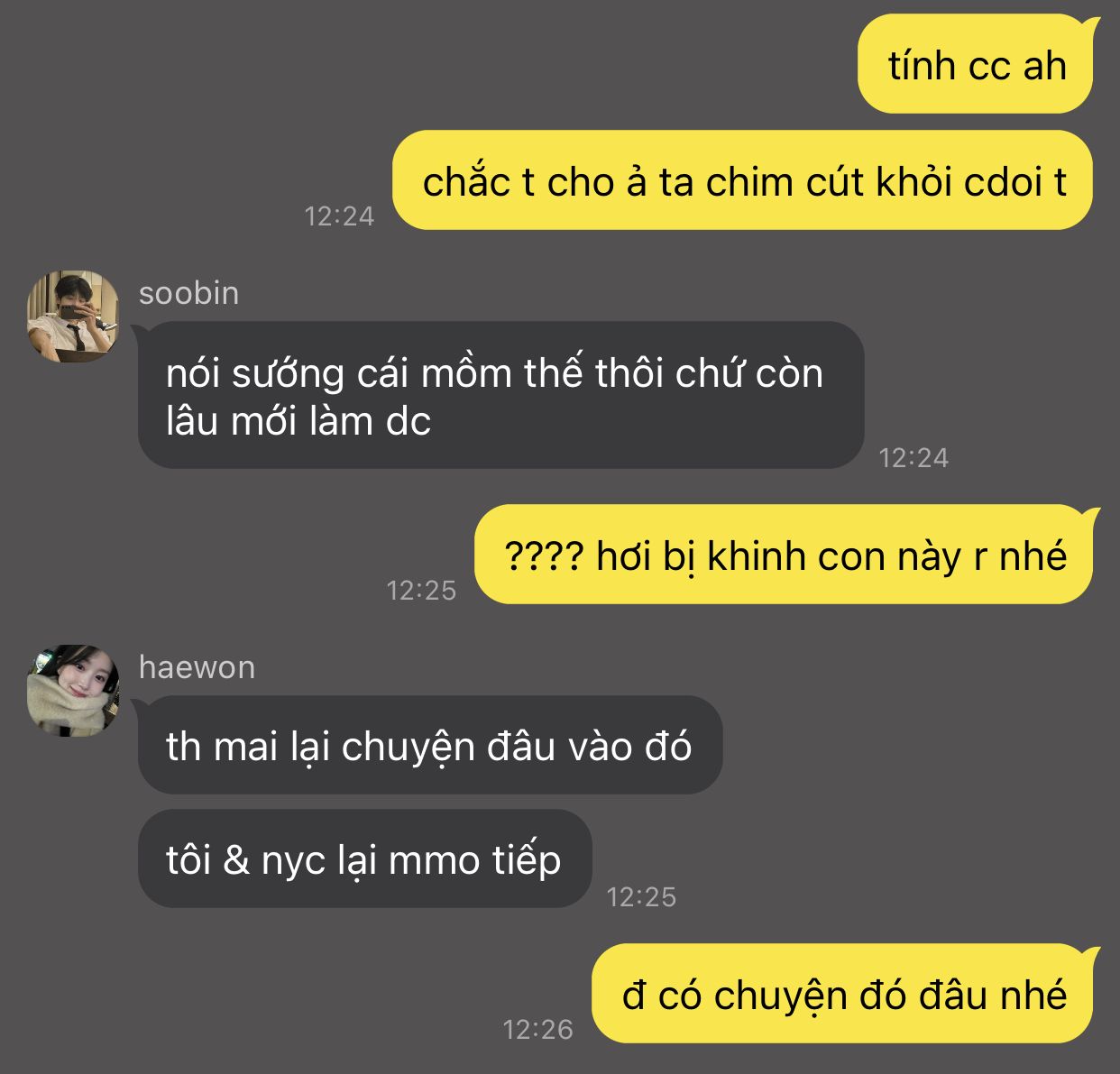Select the yellow bubble 'tính cc ah'

click(977, 64)
